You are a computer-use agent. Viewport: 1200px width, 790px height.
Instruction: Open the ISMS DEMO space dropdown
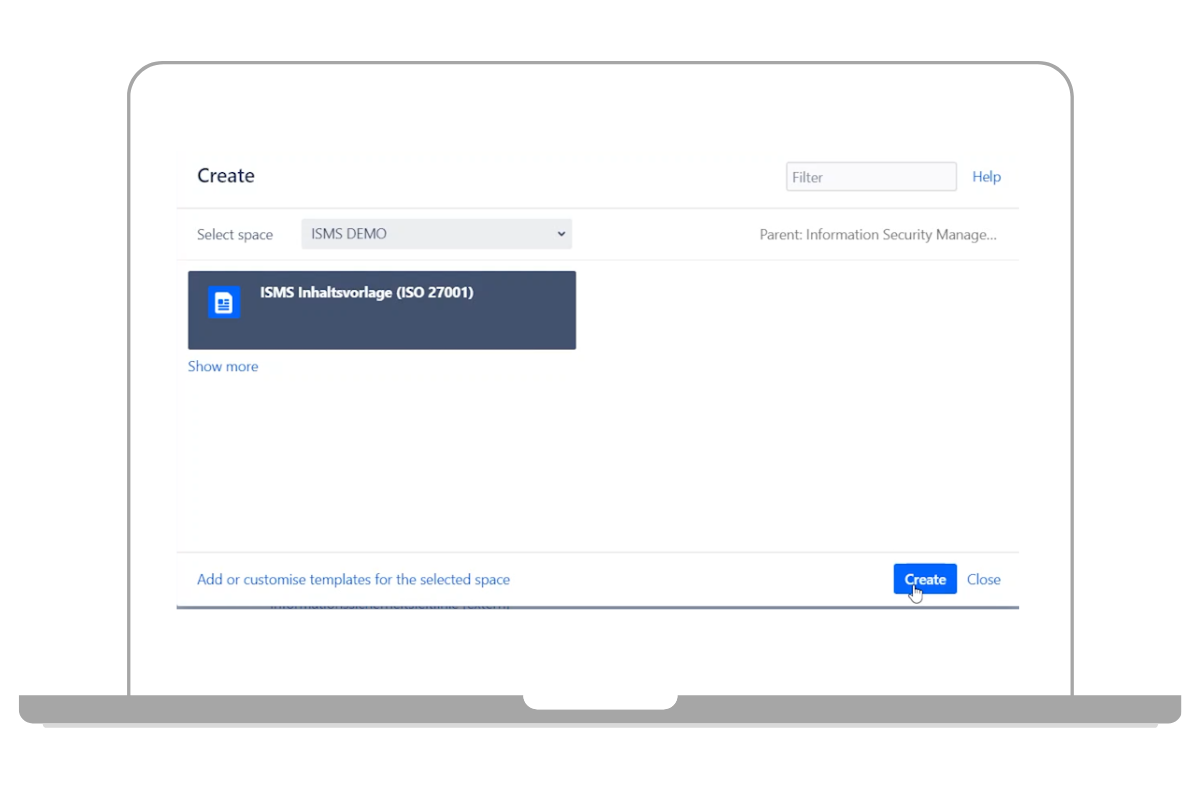(x=436, y=234)
